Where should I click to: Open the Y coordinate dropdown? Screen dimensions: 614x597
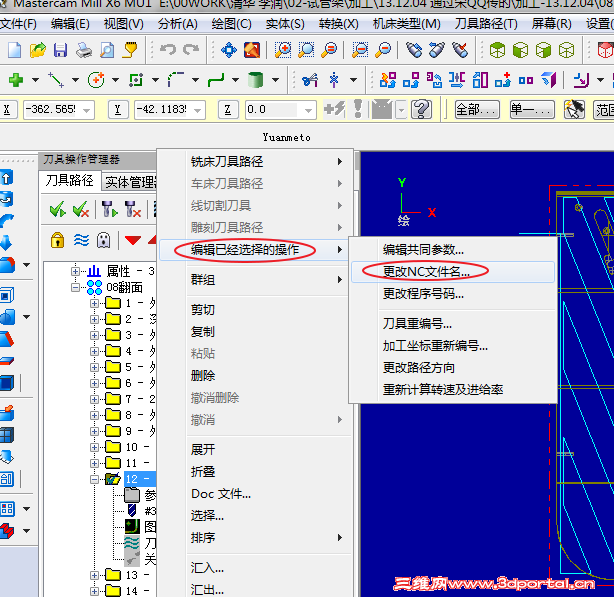coord(198,110)
